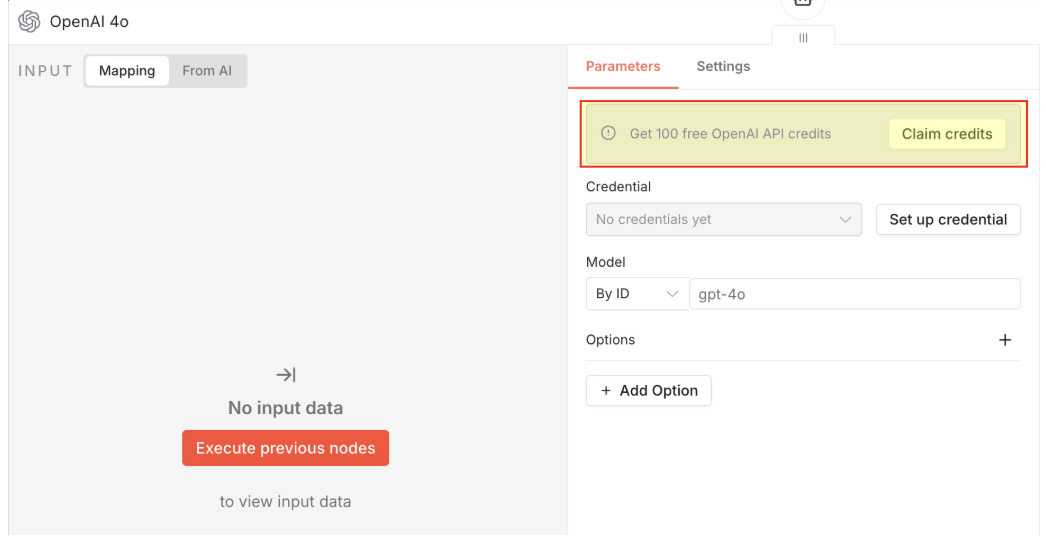Click Execute previous nodes button

pyautogui.click(x=286, y=448)
